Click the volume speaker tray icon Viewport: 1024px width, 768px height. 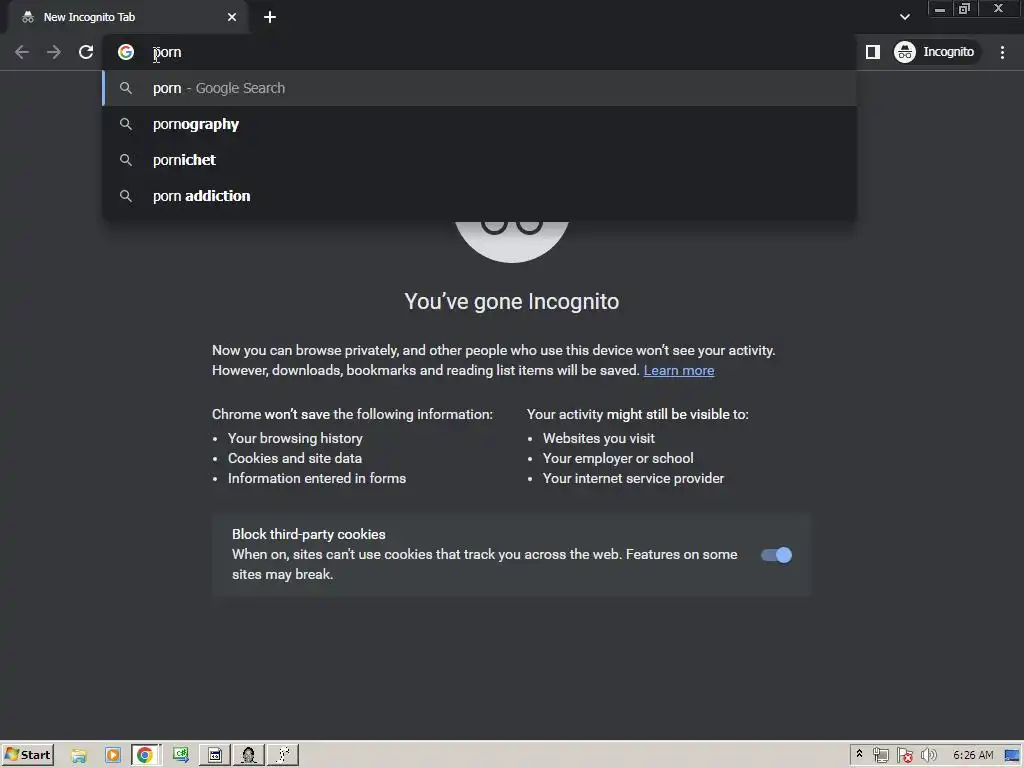point(929,756)
